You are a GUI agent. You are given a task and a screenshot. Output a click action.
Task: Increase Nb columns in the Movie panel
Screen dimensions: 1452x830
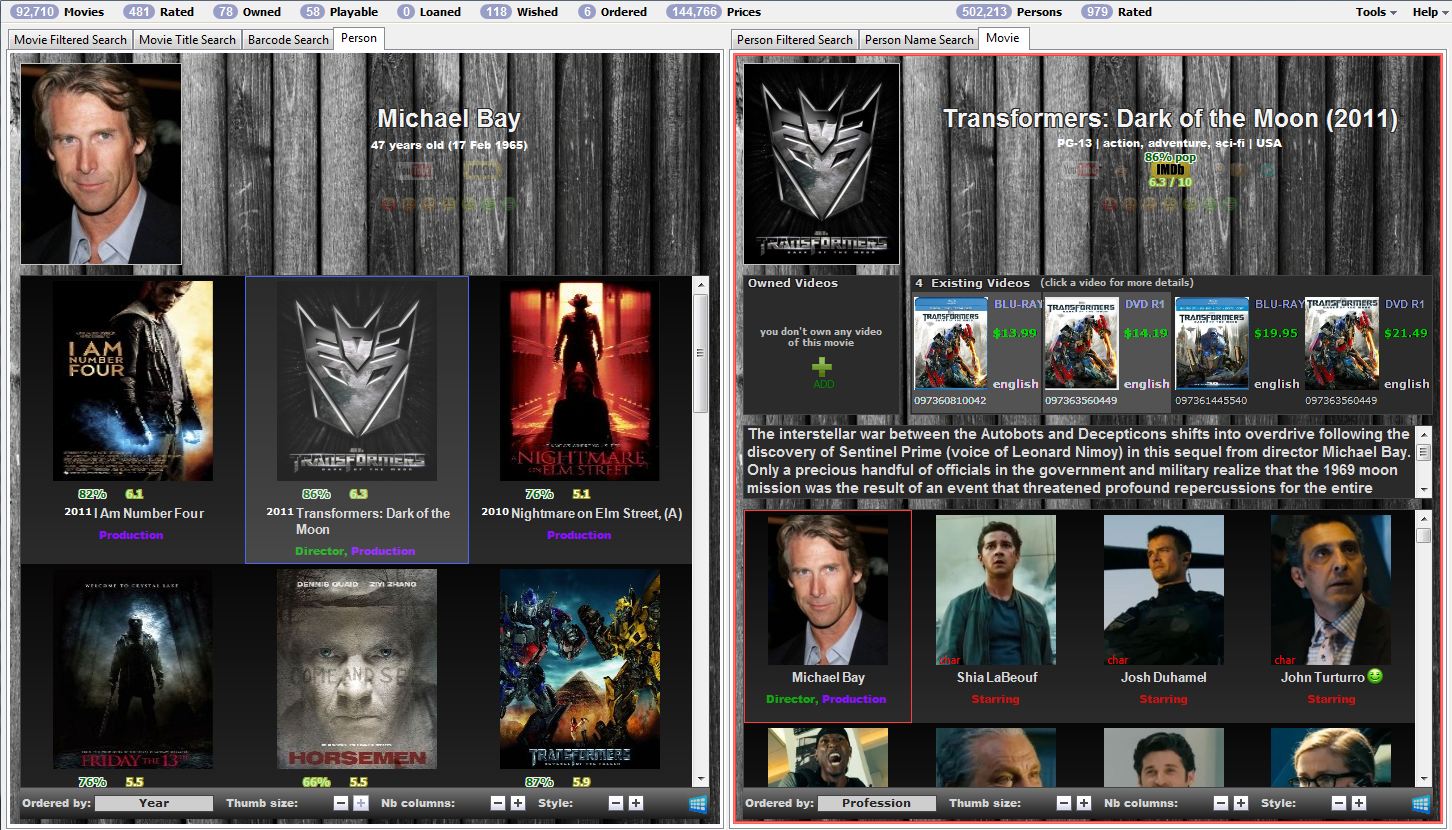(x=1241, y=803)
